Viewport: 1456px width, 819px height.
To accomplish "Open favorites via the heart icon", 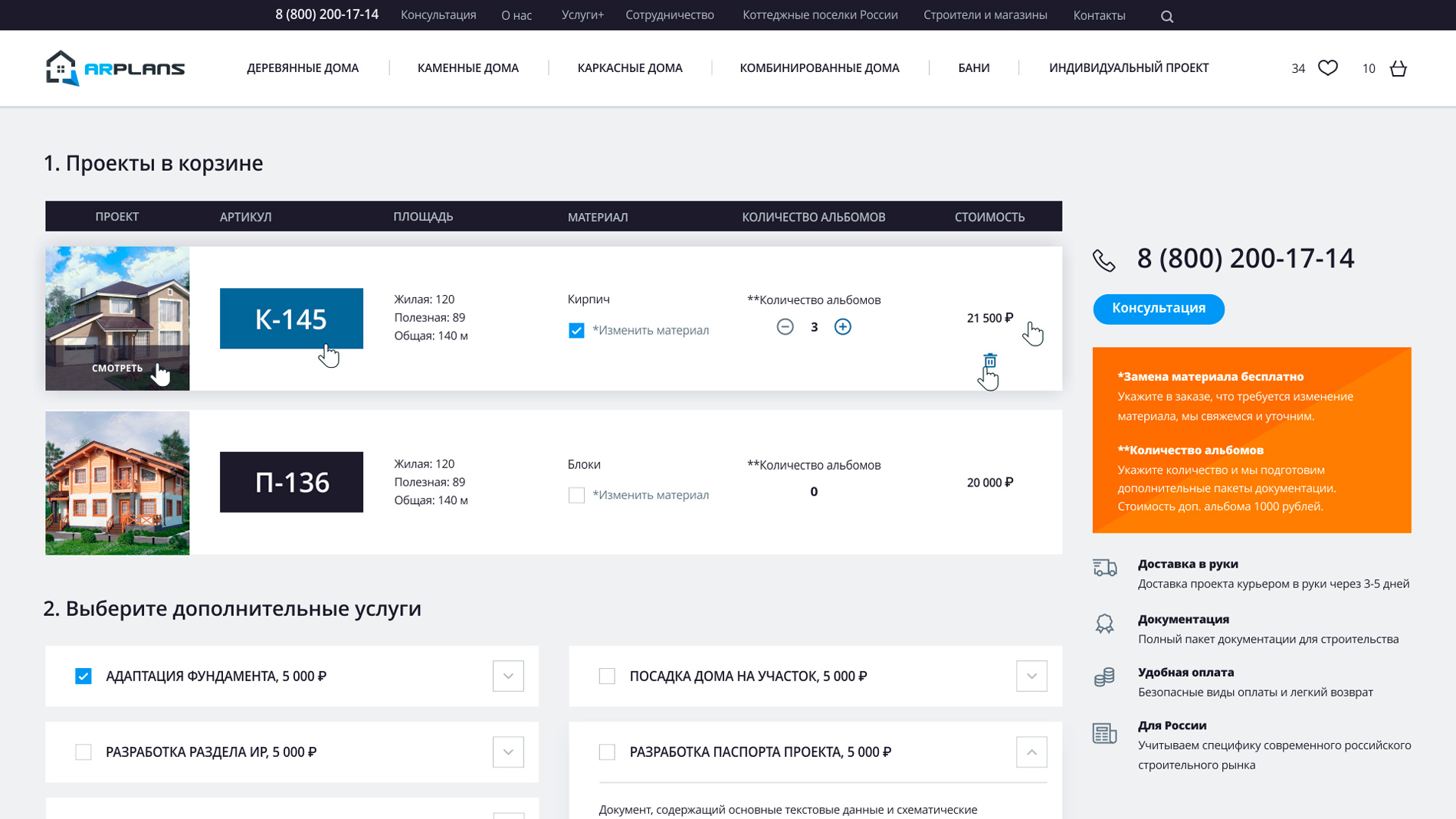I will click(x=1327, y=68).
